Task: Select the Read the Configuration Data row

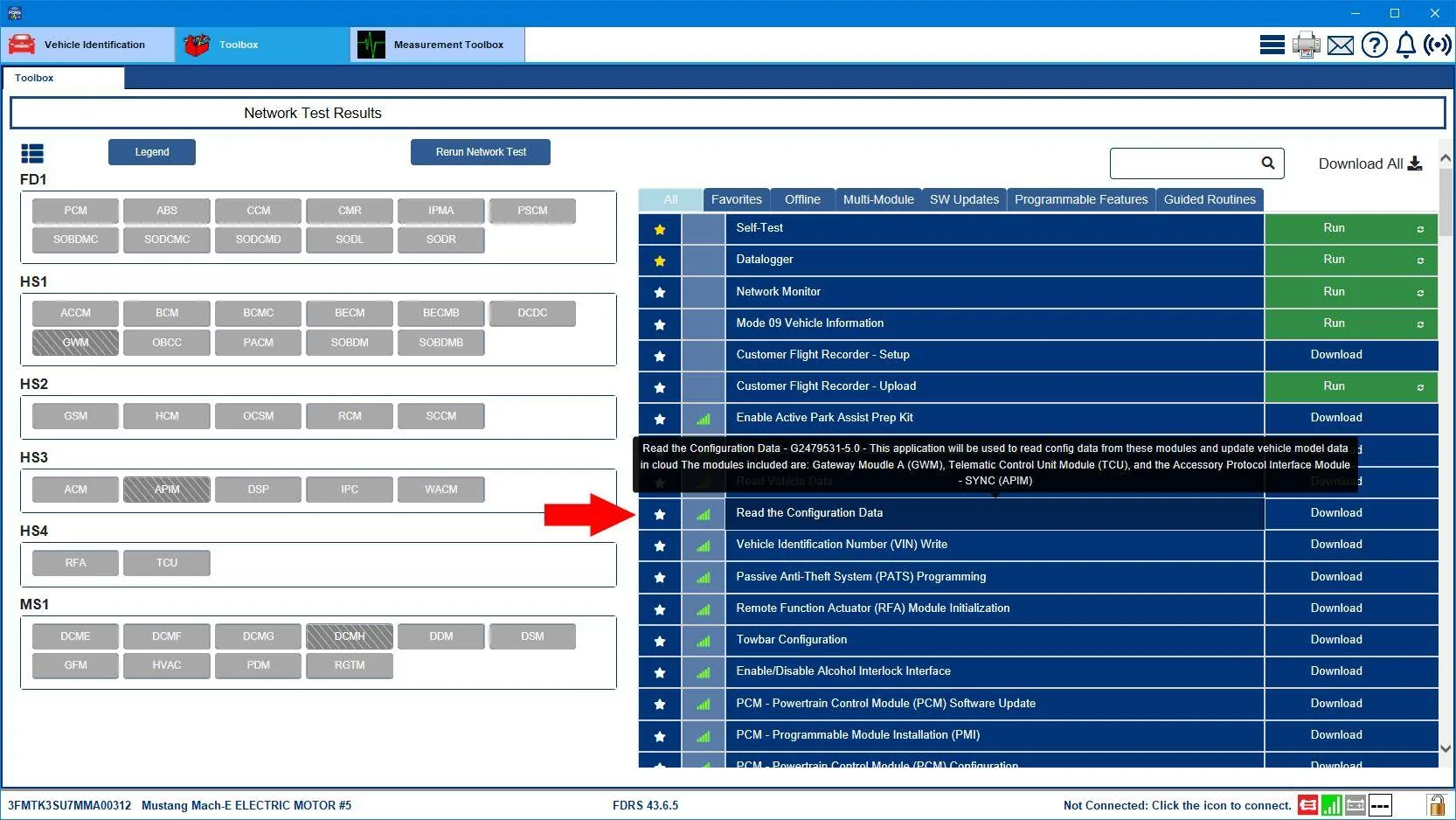Action: tap(995, 513)
